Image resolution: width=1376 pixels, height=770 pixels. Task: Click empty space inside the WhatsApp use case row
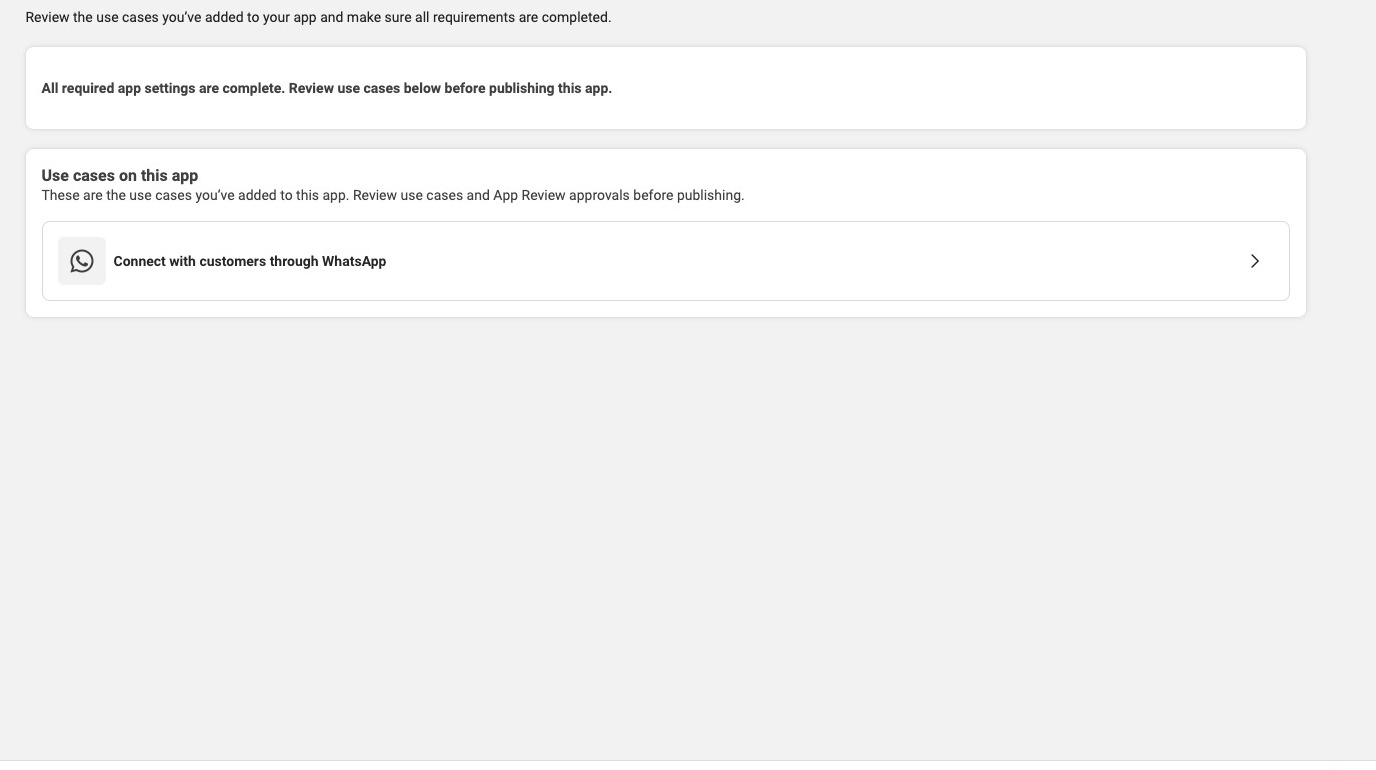pos(800,261)
